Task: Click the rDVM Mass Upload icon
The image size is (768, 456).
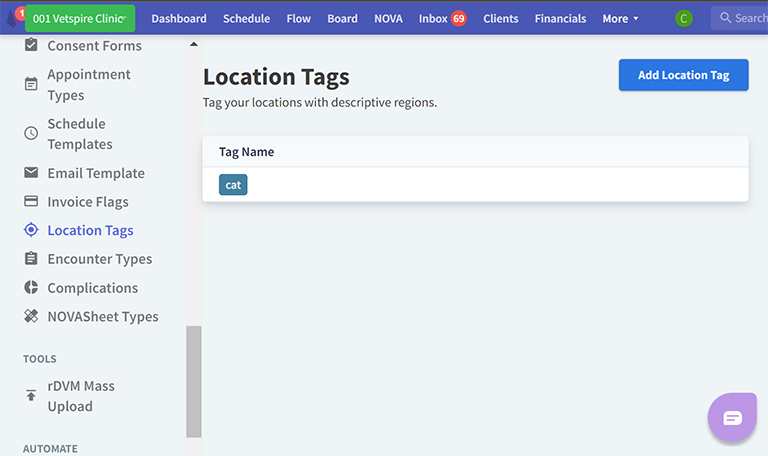Action: coord(31,396)
